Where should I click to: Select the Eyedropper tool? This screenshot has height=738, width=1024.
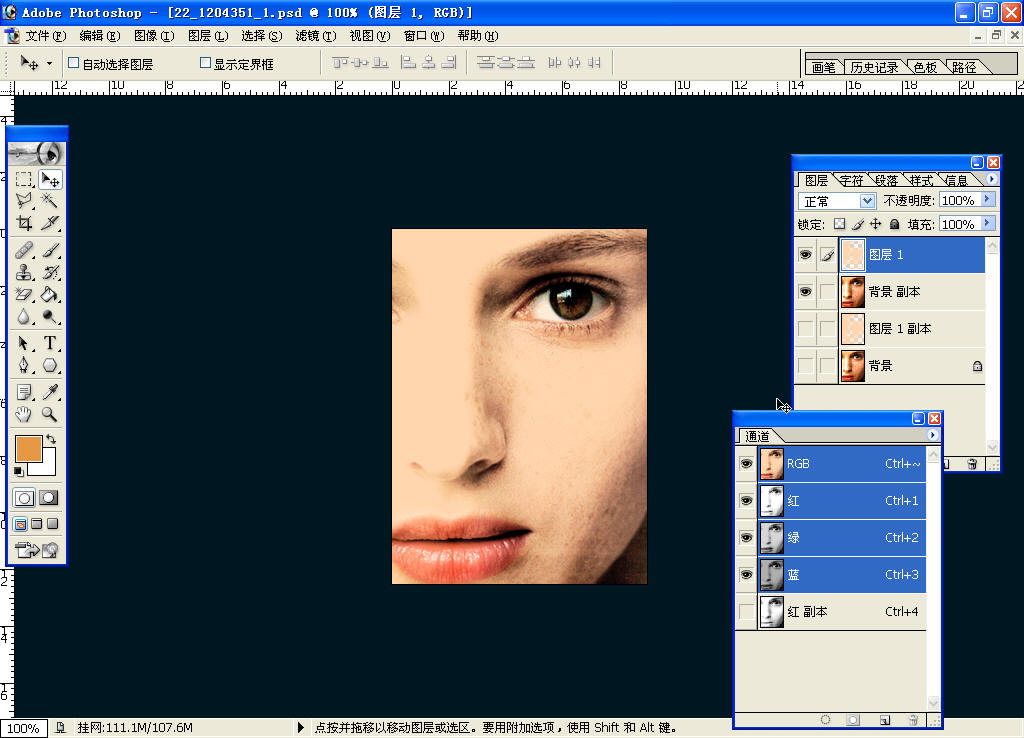point(50,392)
